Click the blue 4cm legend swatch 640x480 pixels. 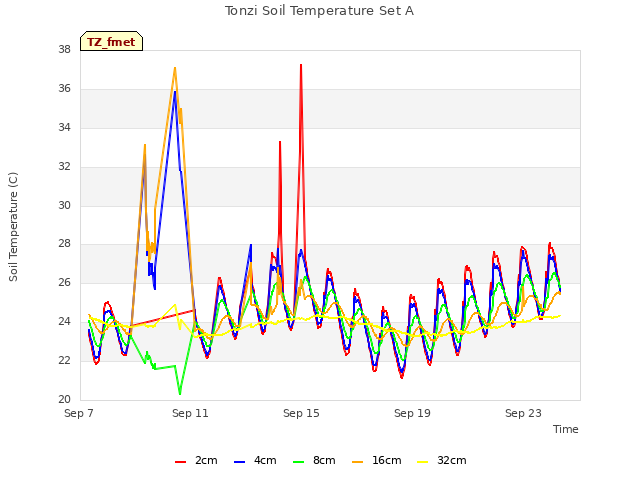point(240,461)
